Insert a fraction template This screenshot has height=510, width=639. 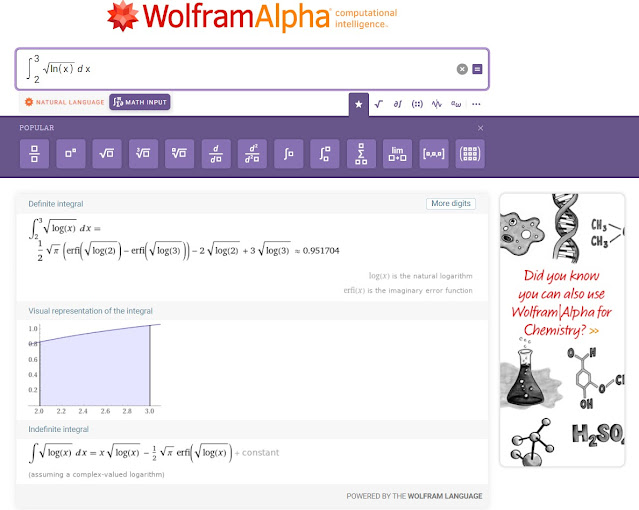[x=34, y=154]
